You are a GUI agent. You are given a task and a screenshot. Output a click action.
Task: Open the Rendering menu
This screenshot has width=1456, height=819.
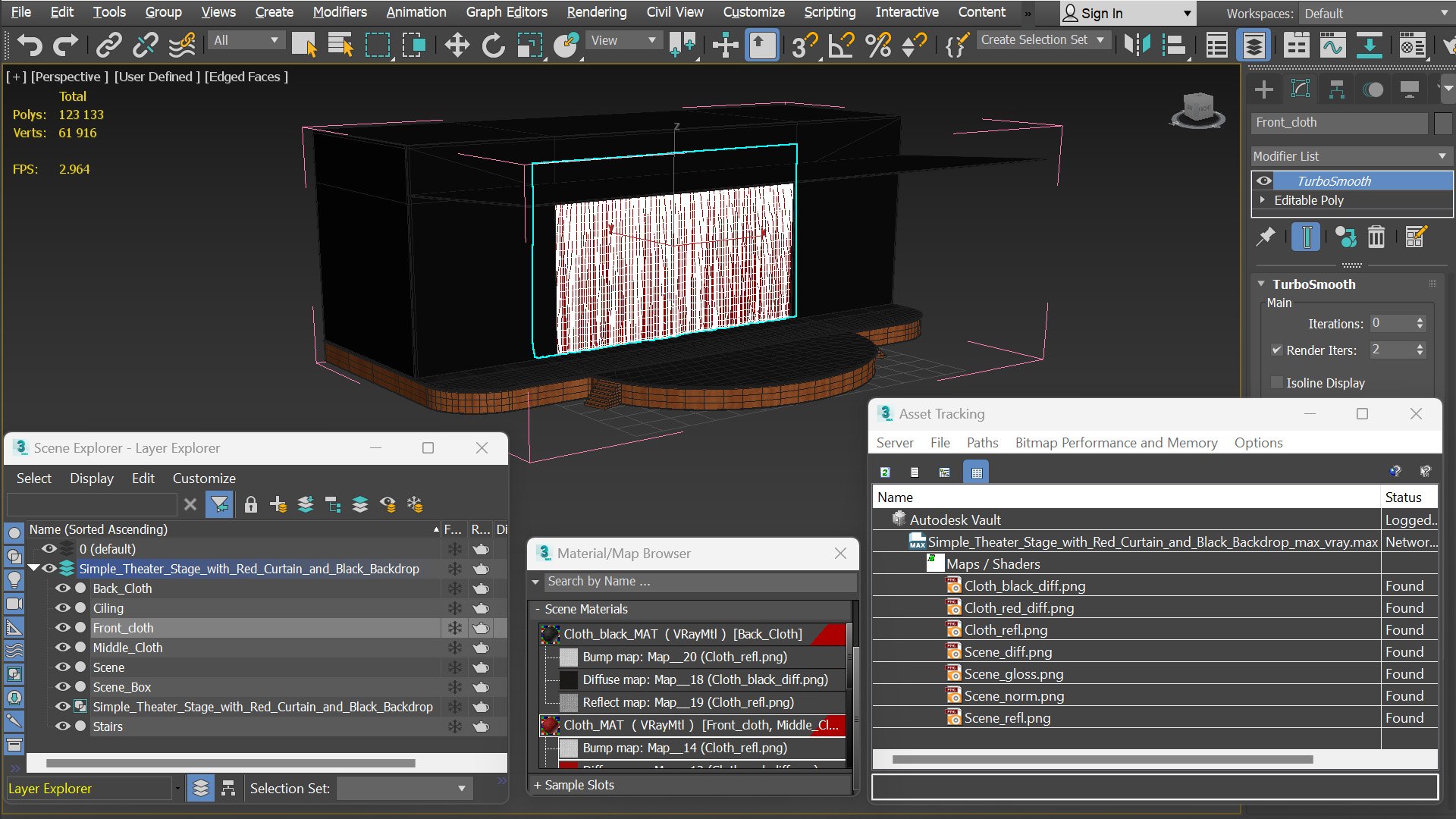tap(597, 12)
